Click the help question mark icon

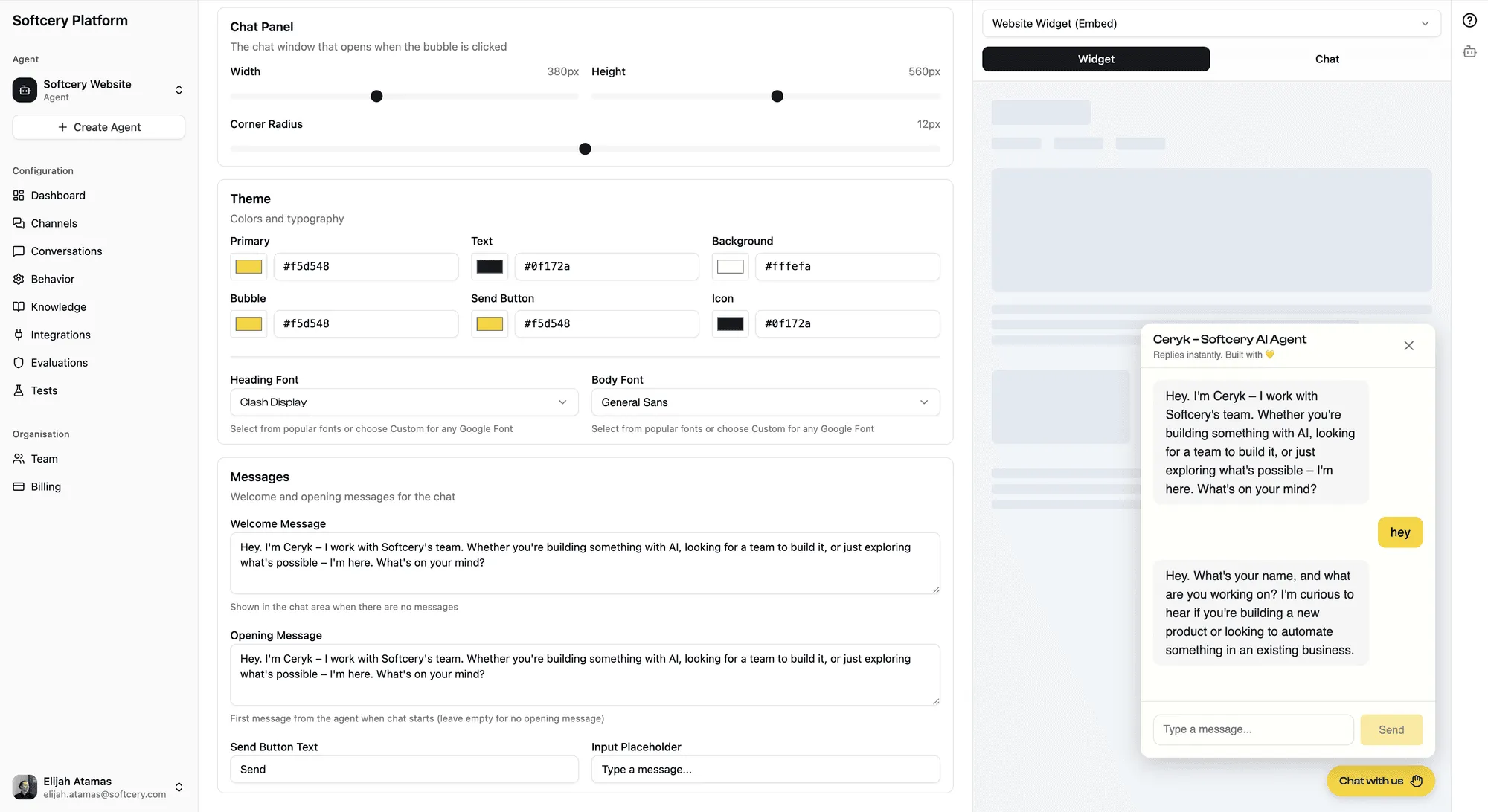tap(1469, 21)
